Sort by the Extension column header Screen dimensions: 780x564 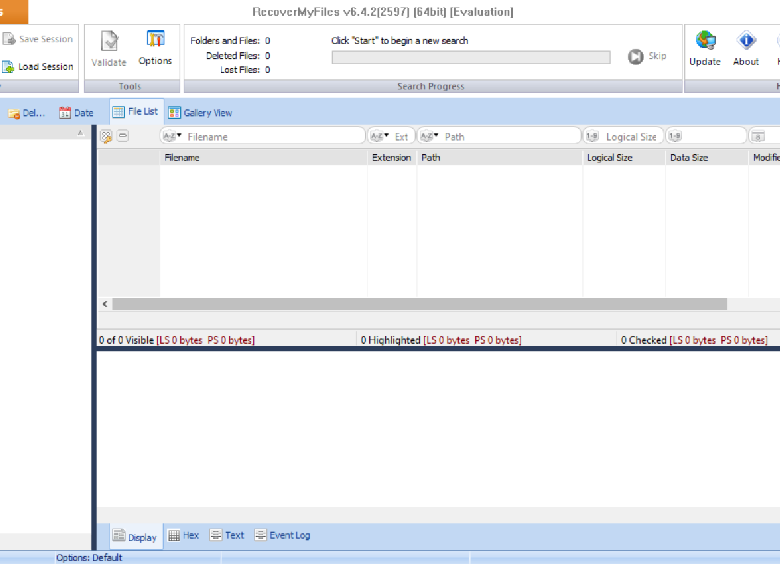392,158
